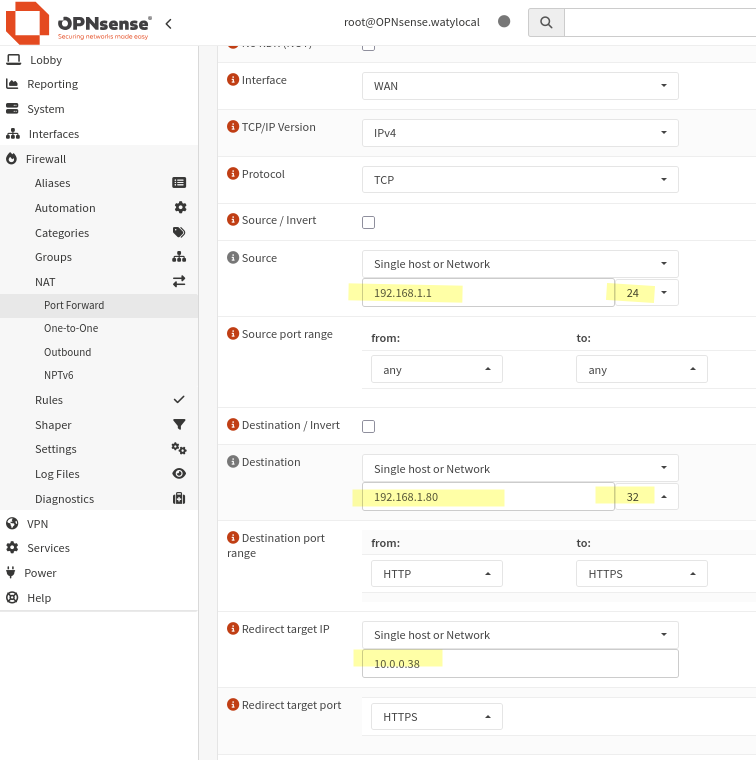Click the Aliases list icon
The width and height of the screenshot is (756, 760).
(x=179, y=183)
